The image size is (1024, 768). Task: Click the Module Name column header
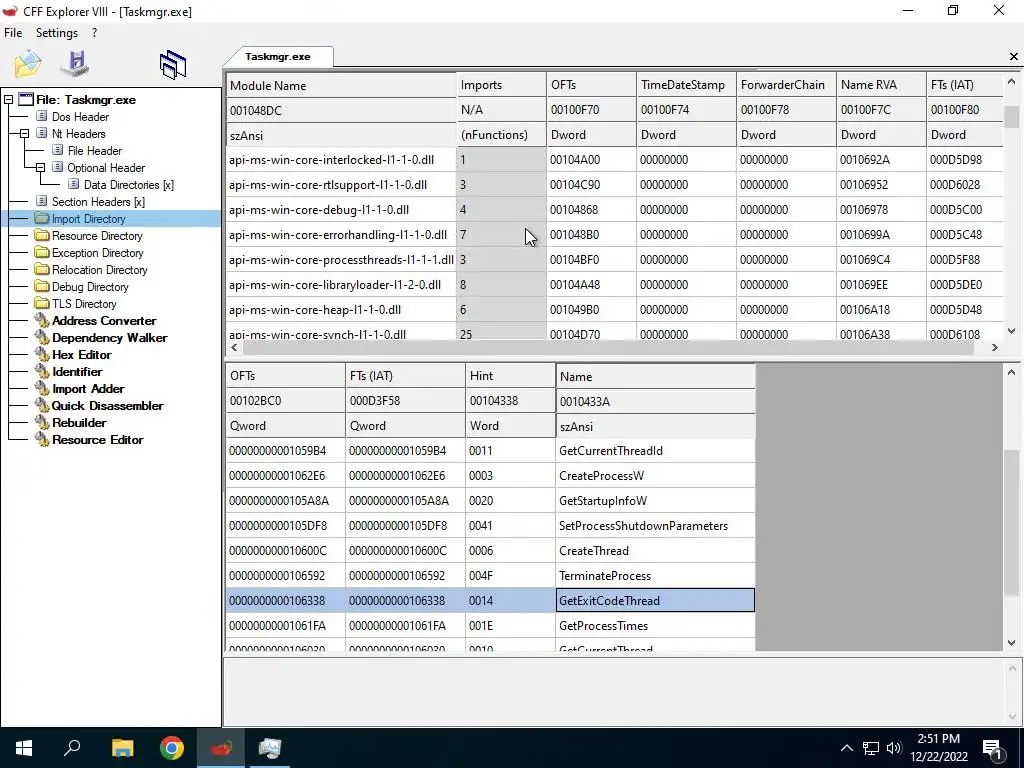(x=341, y=85)
